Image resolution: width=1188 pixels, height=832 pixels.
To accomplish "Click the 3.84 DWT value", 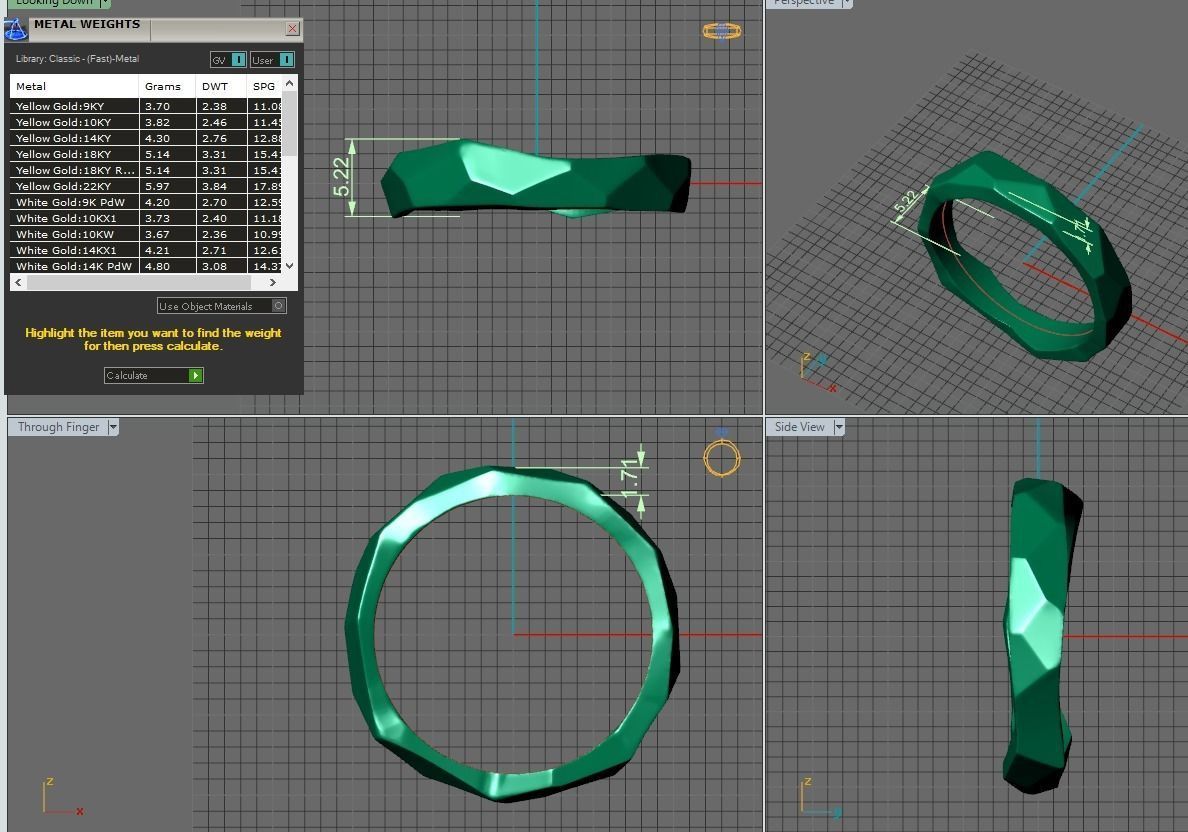I will (214, 186).
